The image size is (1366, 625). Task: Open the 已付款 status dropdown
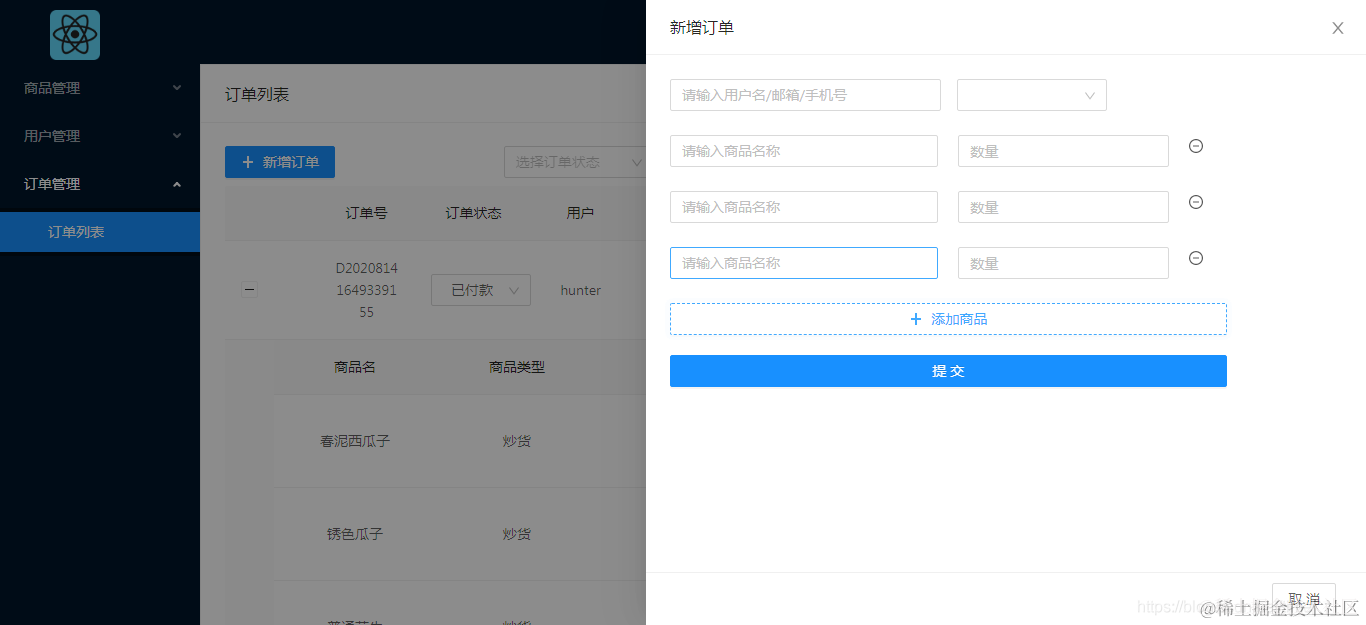point(481,290)
